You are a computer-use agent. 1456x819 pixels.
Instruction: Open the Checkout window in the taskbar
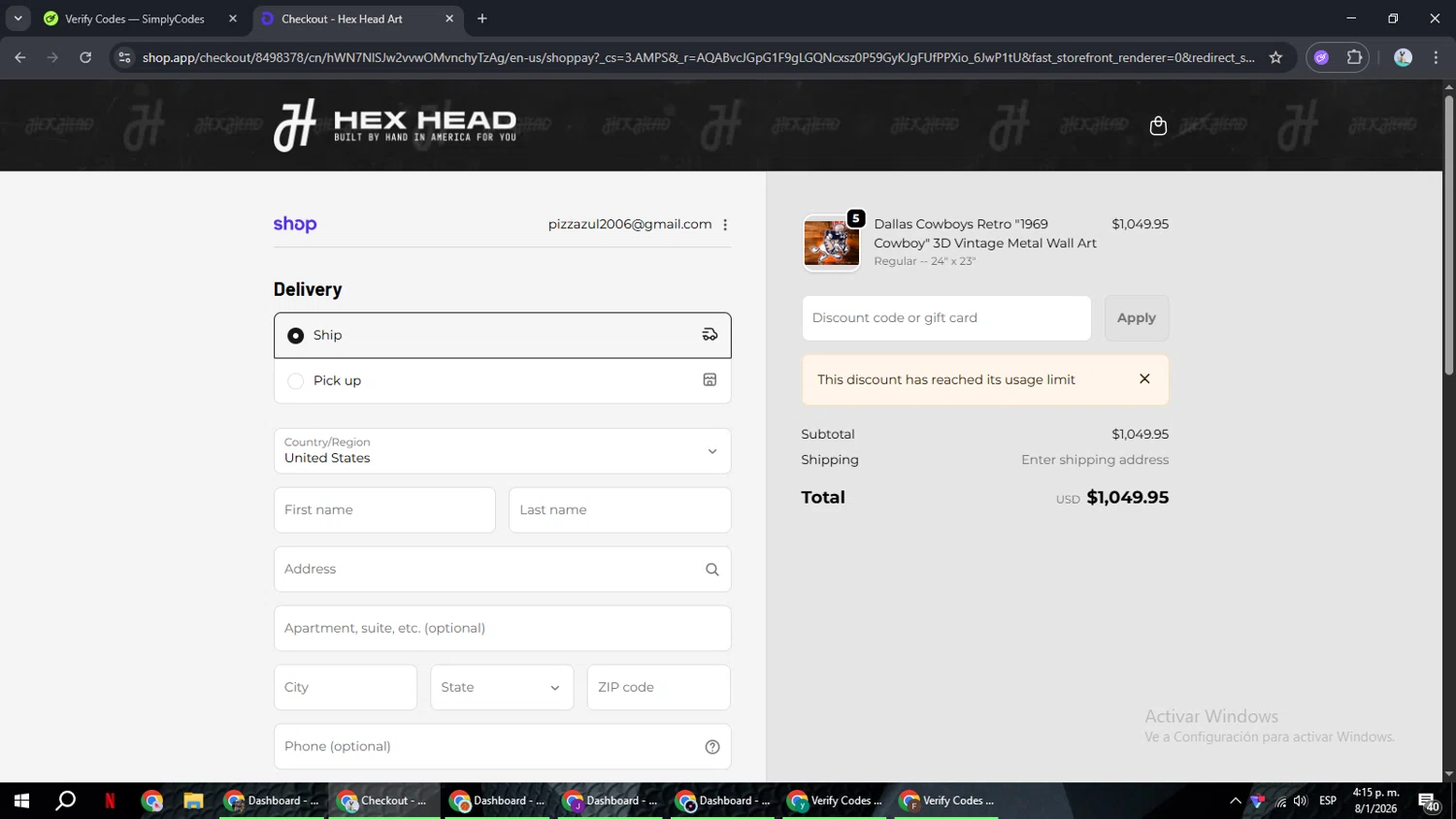pos(384,802)
